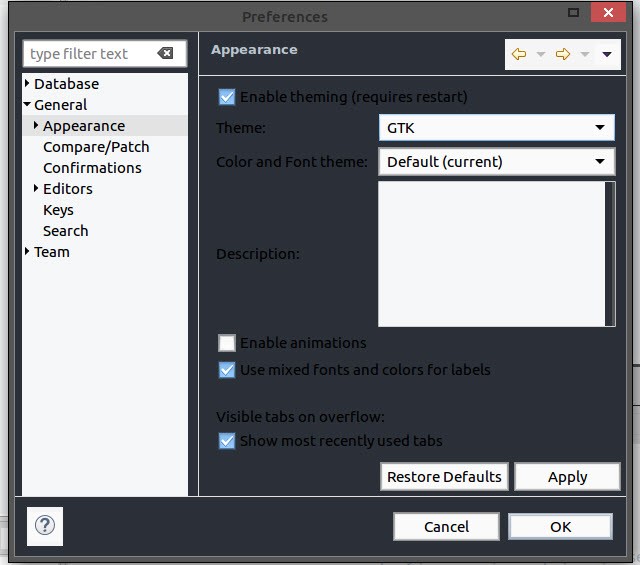Open the Color and Font theme dropdown

(497, 162)
